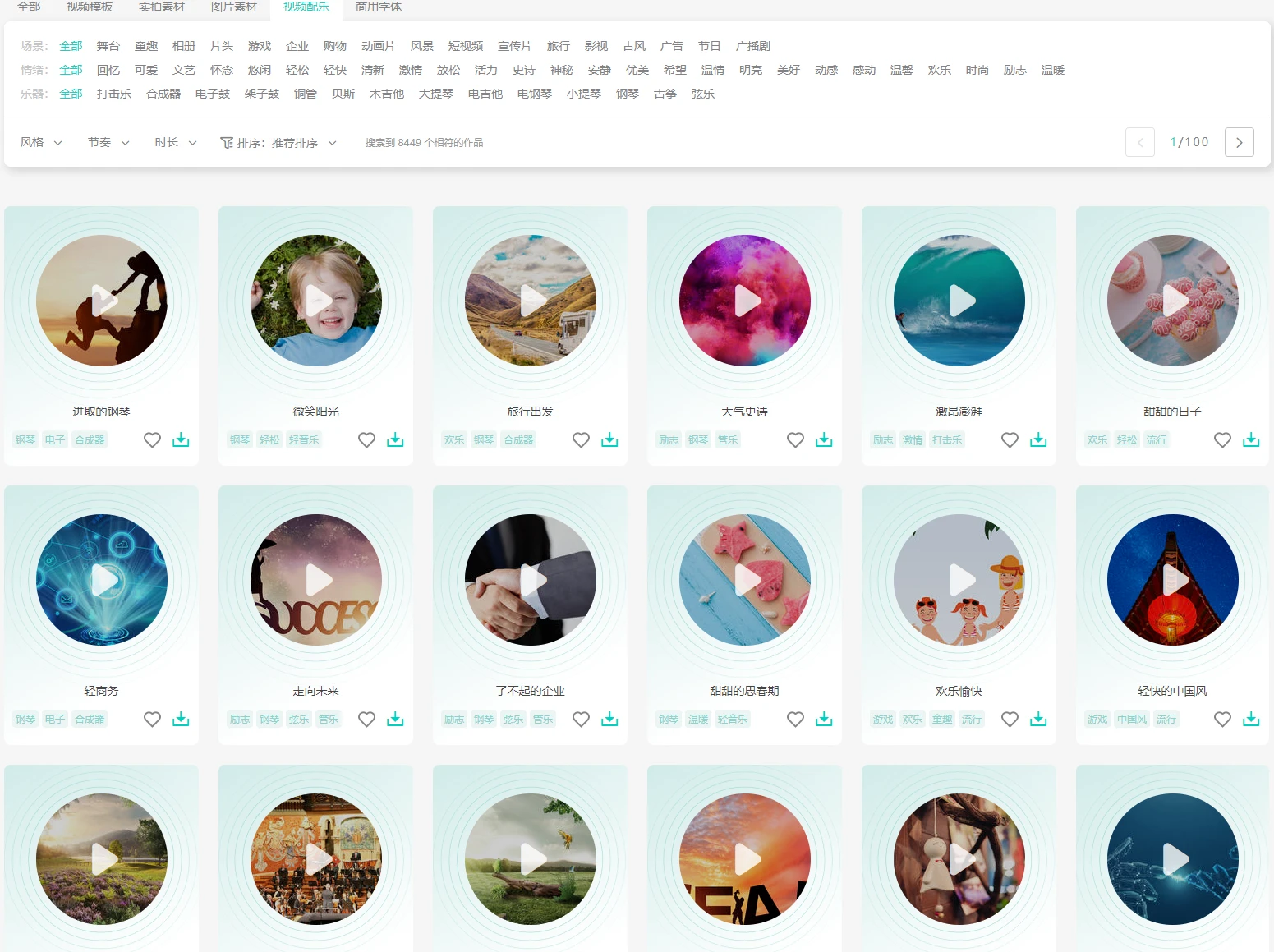
Task: Download the 了不起的企业 track
Action: 609,720
